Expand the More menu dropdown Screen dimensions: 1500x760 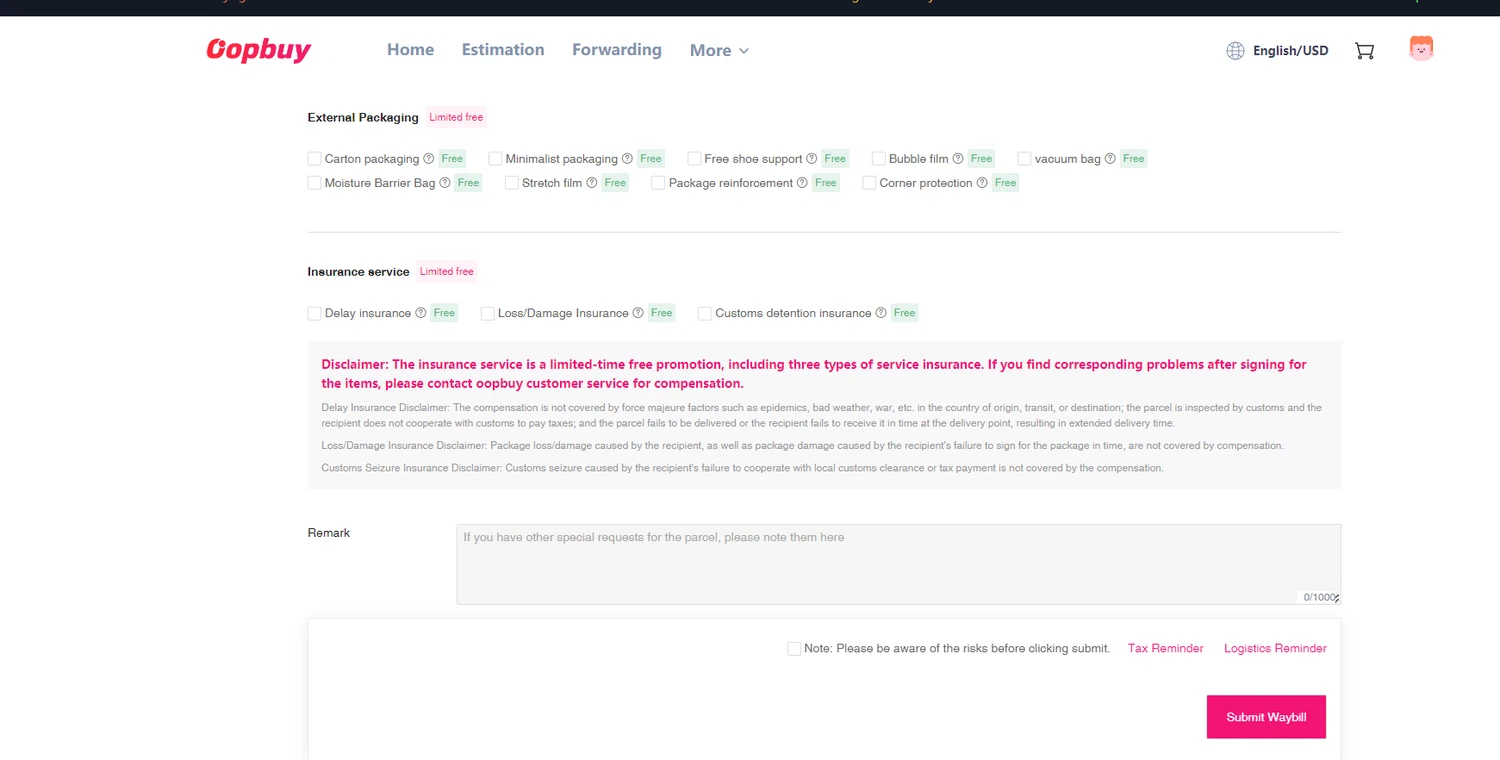719,50
